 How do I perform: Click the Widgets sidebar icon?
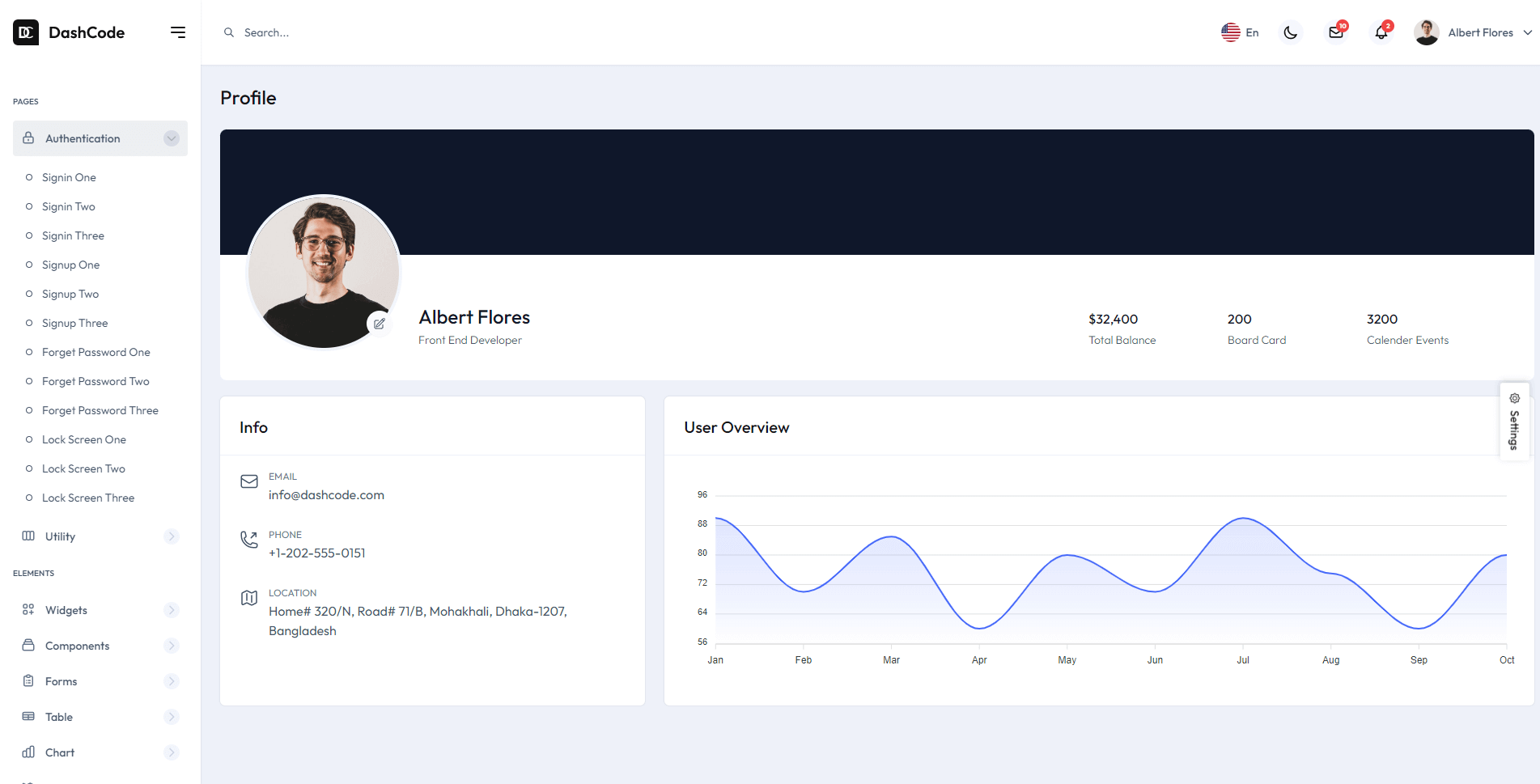tap(28, 609)
